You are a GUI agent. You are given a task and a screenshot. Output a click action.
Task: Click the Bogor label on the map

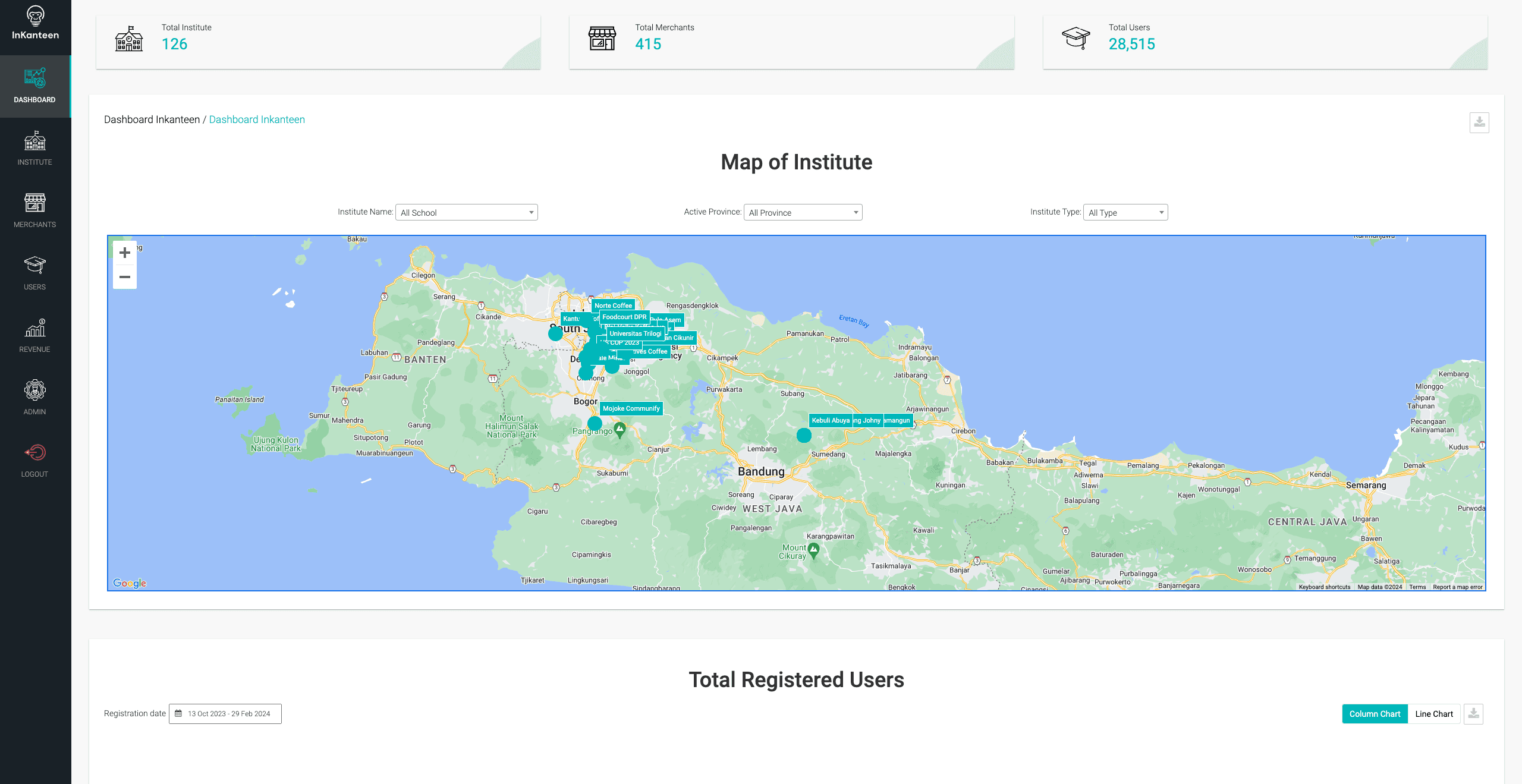tap(585, 401)
